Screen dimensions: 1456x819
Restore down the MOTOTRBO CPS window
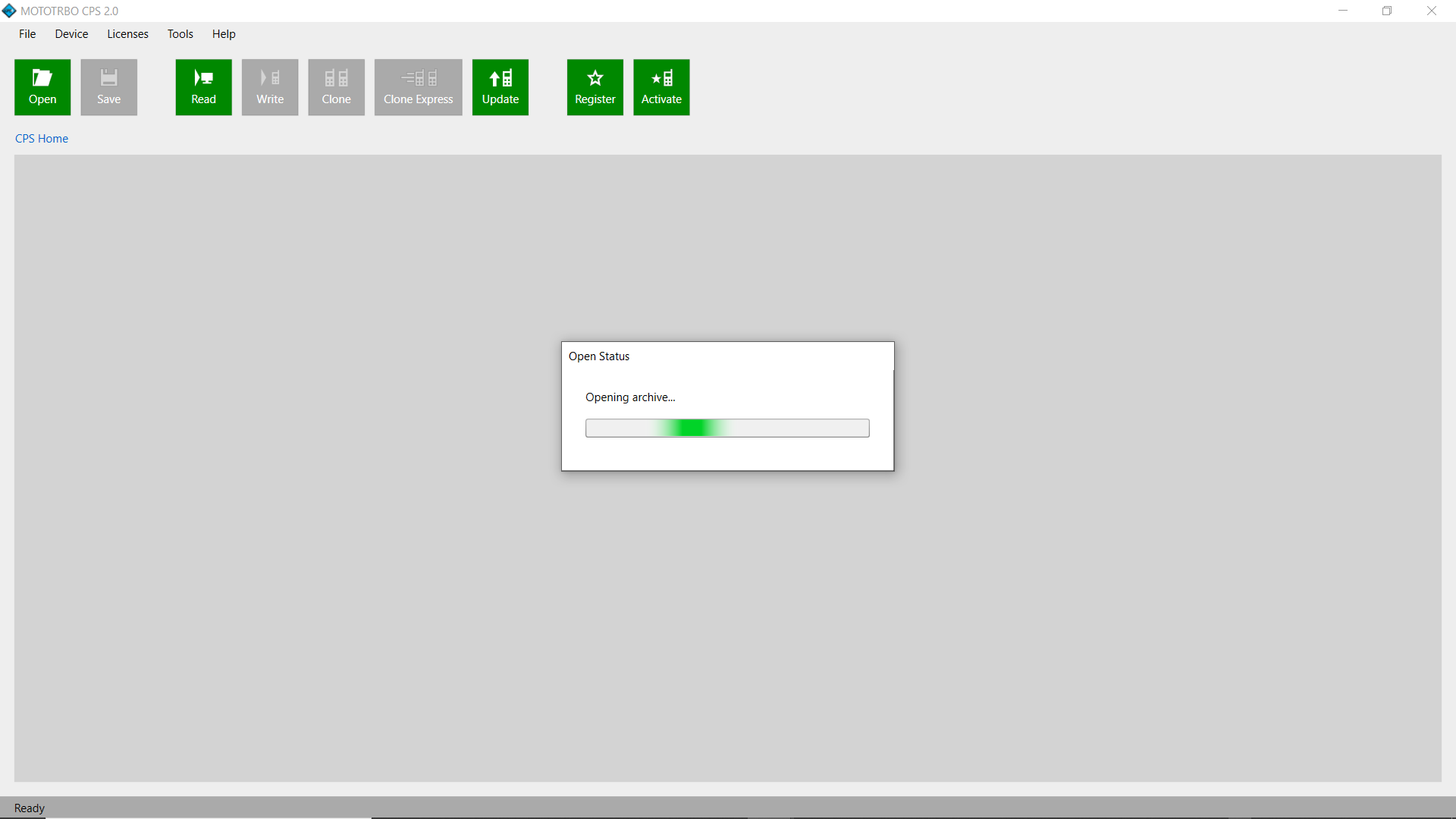(1387, 11)
